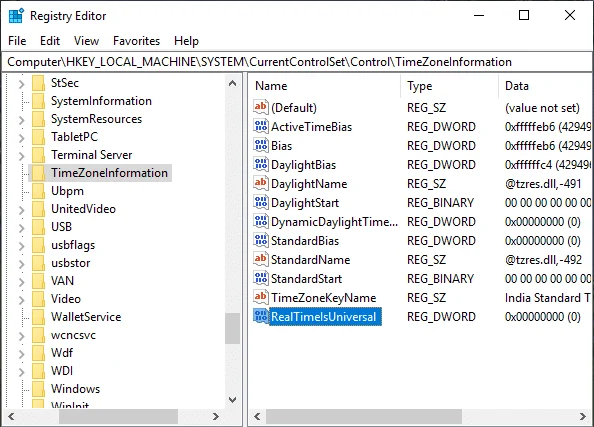
Task: Click the StSec folder icon
Action: pyautogui.click(x=38, y=83)
